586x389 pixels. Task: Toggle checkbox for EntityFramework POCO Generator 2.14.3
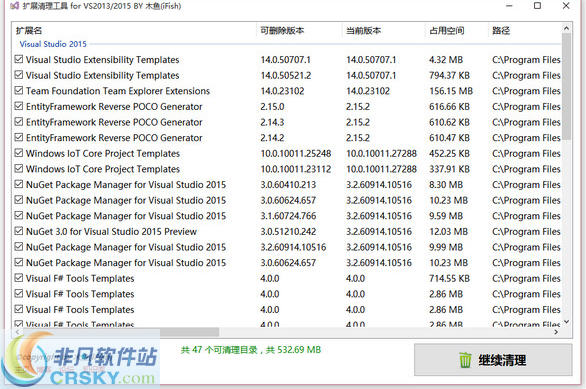pyautogui.click(x=19, y=122)
